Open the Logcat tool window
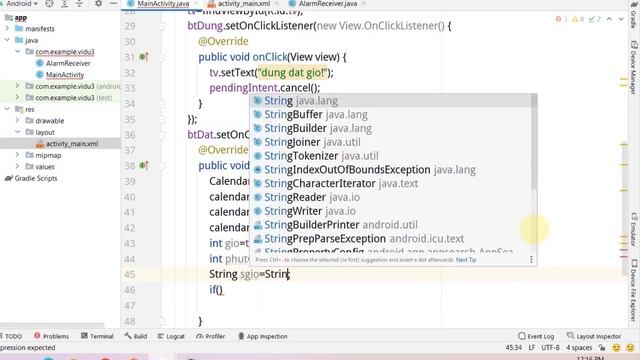This screenshot has height=360, width=640. (x=171, y=336)
